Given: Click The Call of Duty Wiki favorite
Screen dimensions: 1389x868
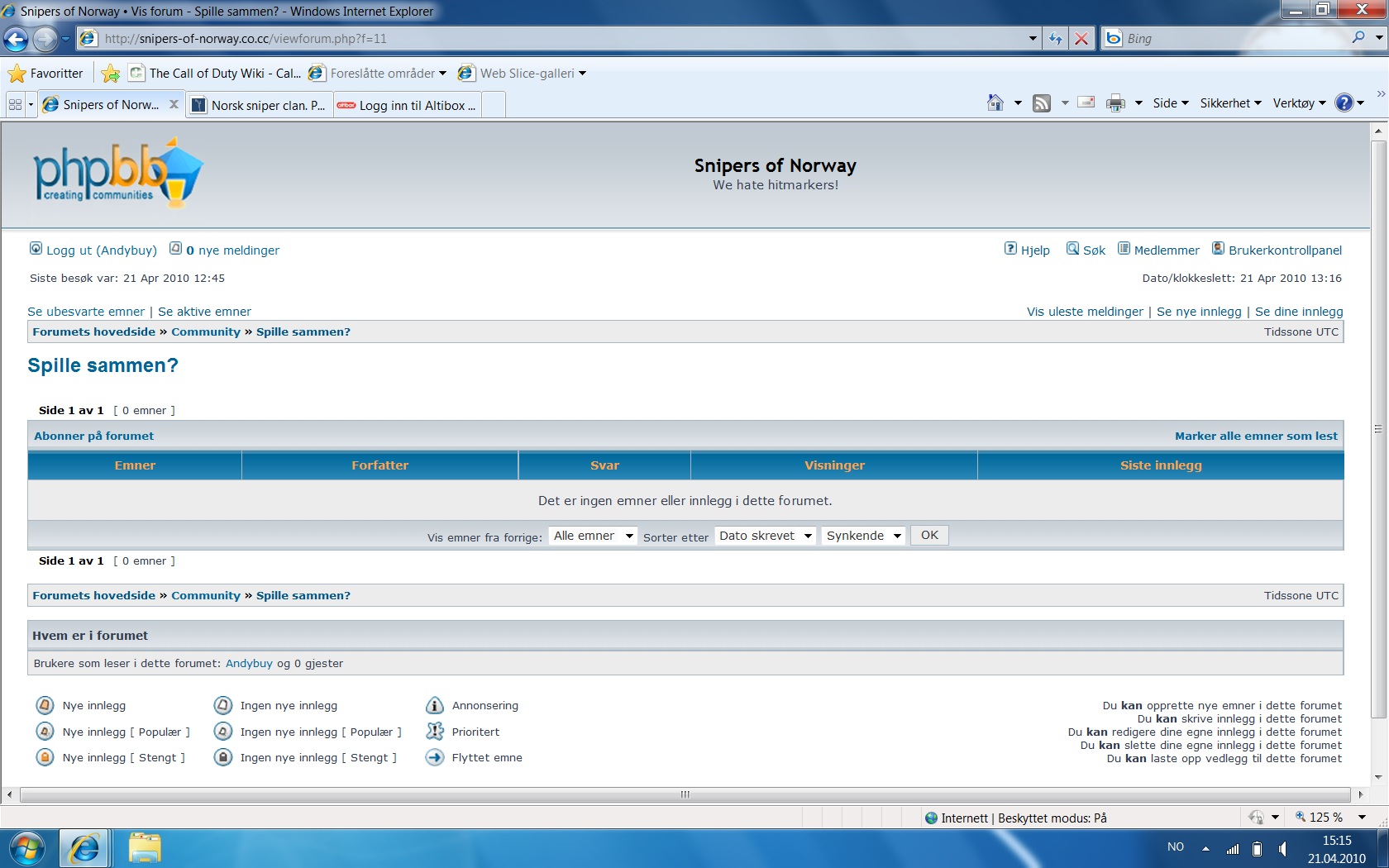Looking at the screenshot, I should [x=215, y=74].
